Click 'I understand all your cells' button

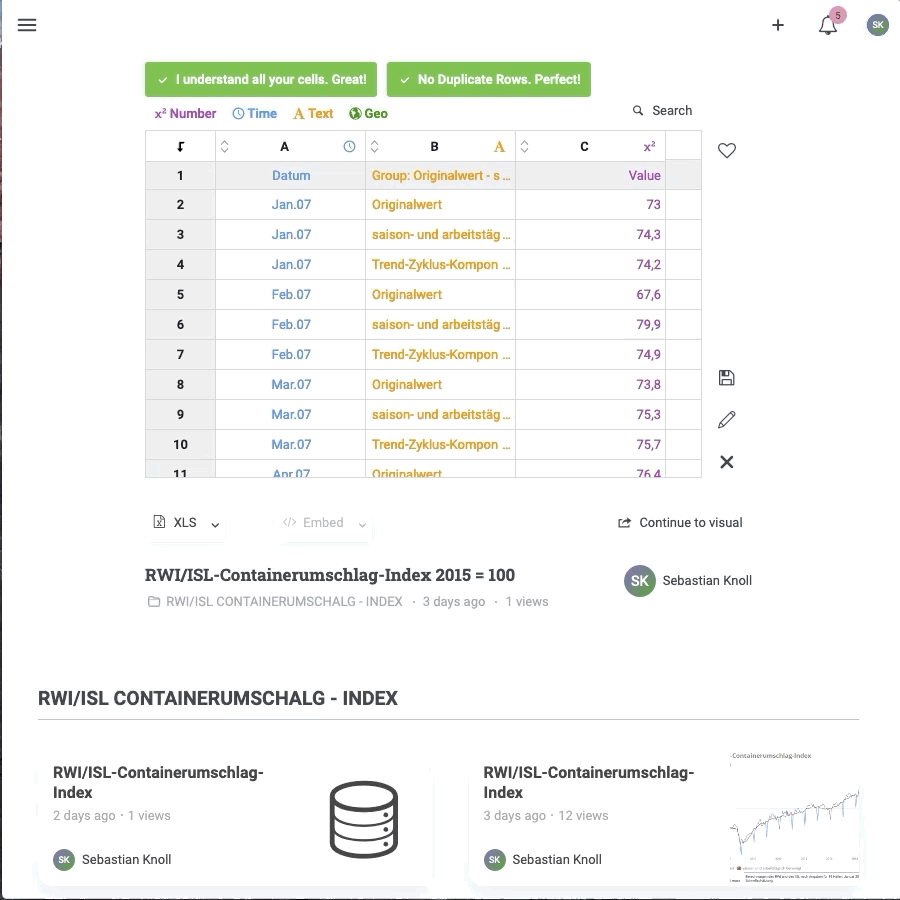(x=261, y=79)
